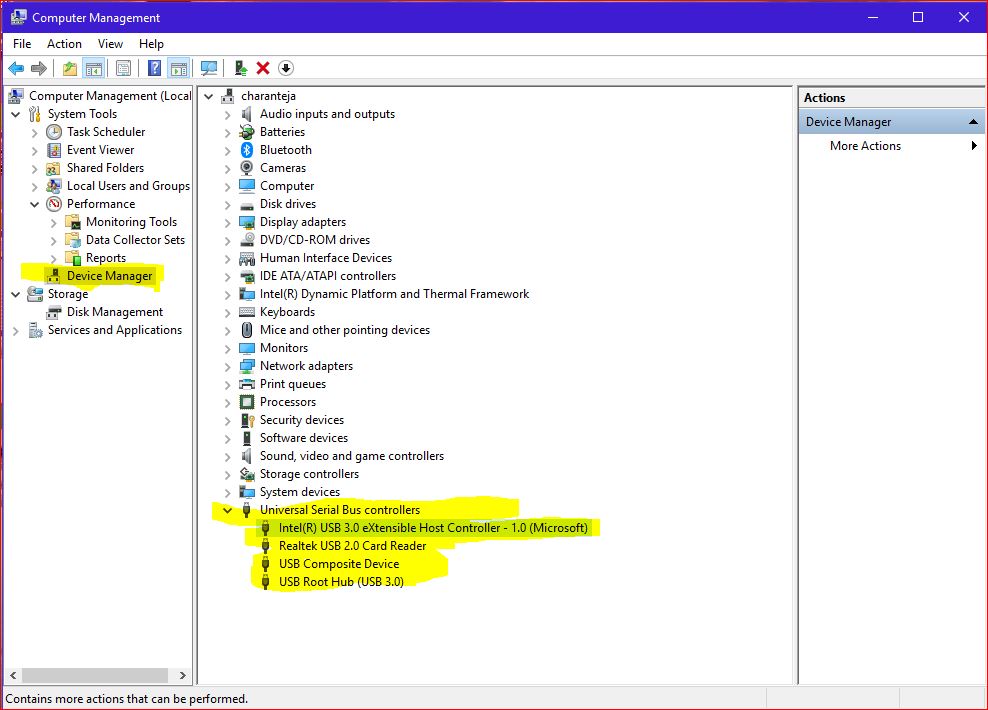This screenshot has height=710, width=988.
Task: Open the Action menu
Action: coord(64,43)
